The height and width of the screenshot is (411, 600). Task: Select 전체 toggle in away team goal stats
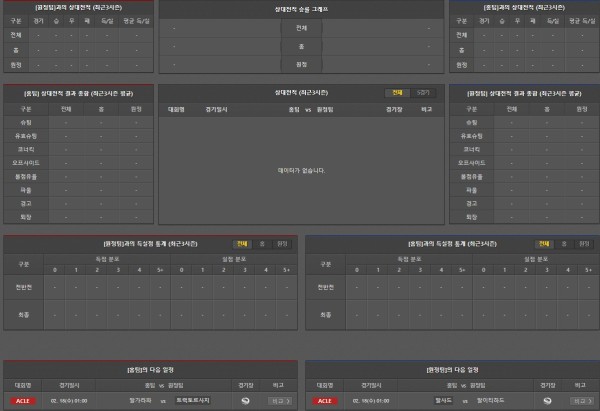point(544,243)
